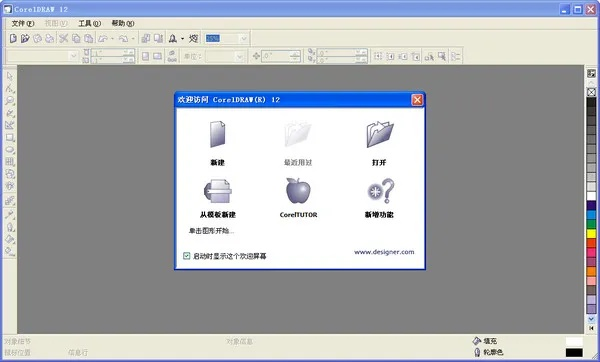This screenshot has width=600, height=362.
Task: Expand the Undo history dropdown arrow
Action: [112, 38]
